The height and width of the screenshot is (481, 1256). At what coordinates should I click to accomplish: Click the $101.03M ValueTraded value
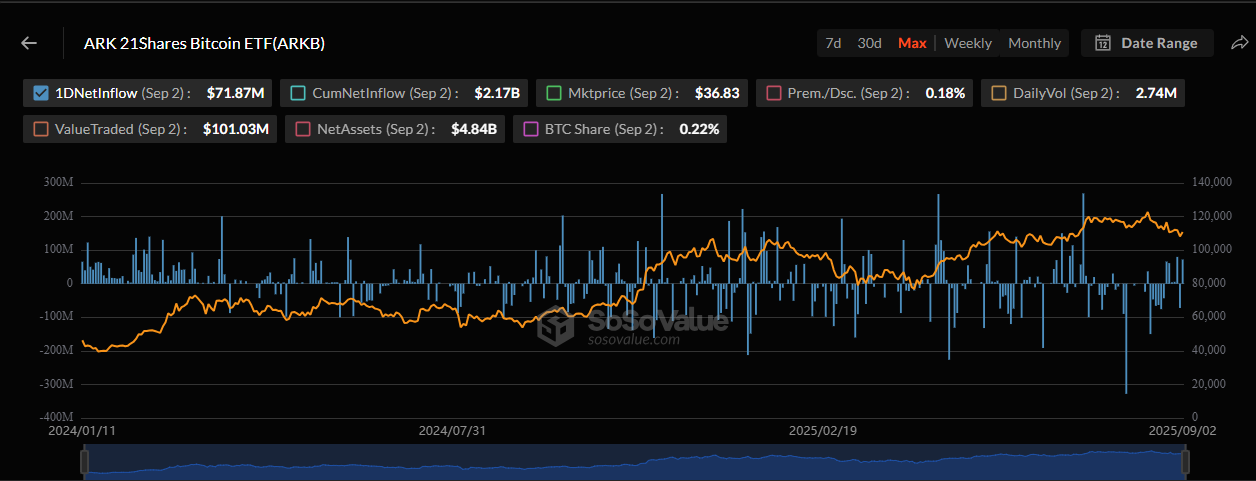[x=236, y=129]
